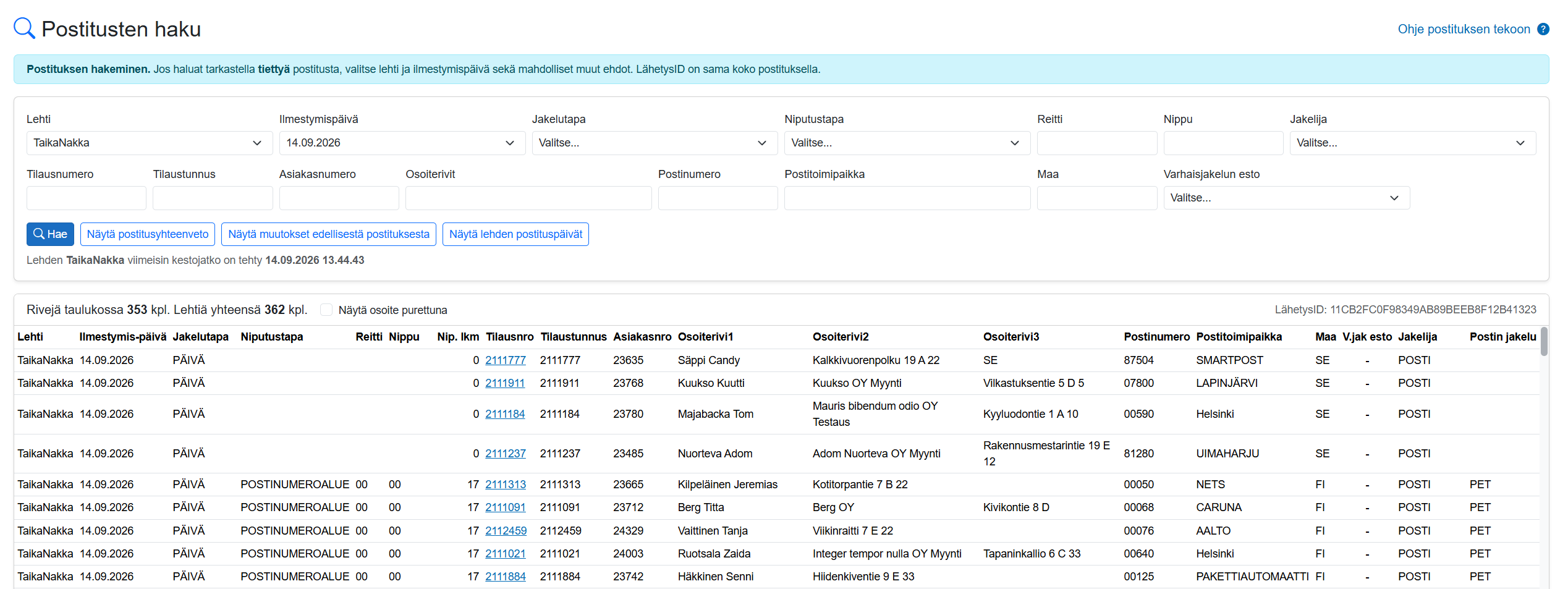Expand the Jakelutapa dropdown

pyautogui.click(x=655, y=143)
